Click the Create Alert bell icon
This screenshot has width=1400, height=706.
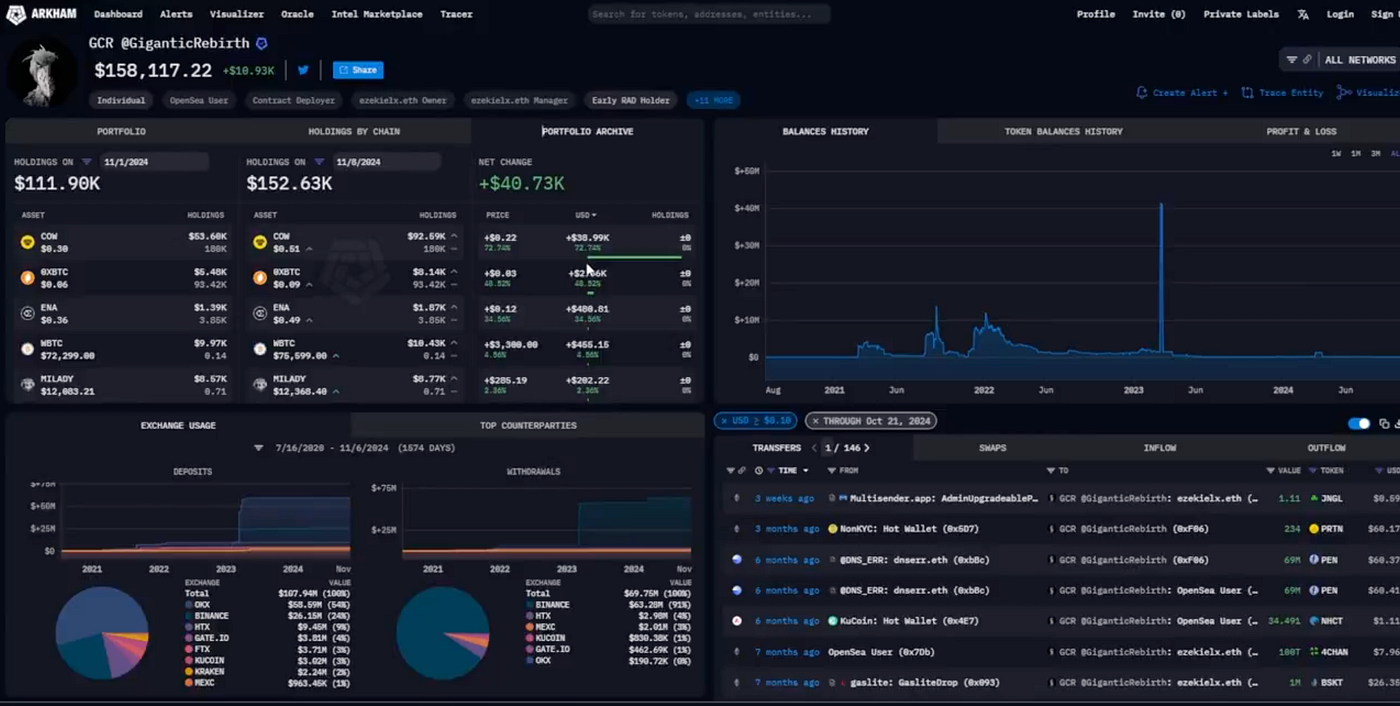pos(1142,92)
